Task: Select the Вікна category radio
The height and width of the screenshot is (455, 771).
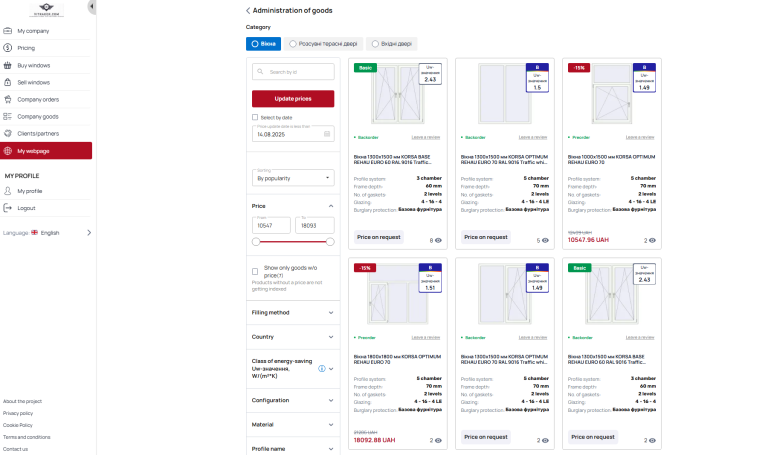Action: pos(264,44)
